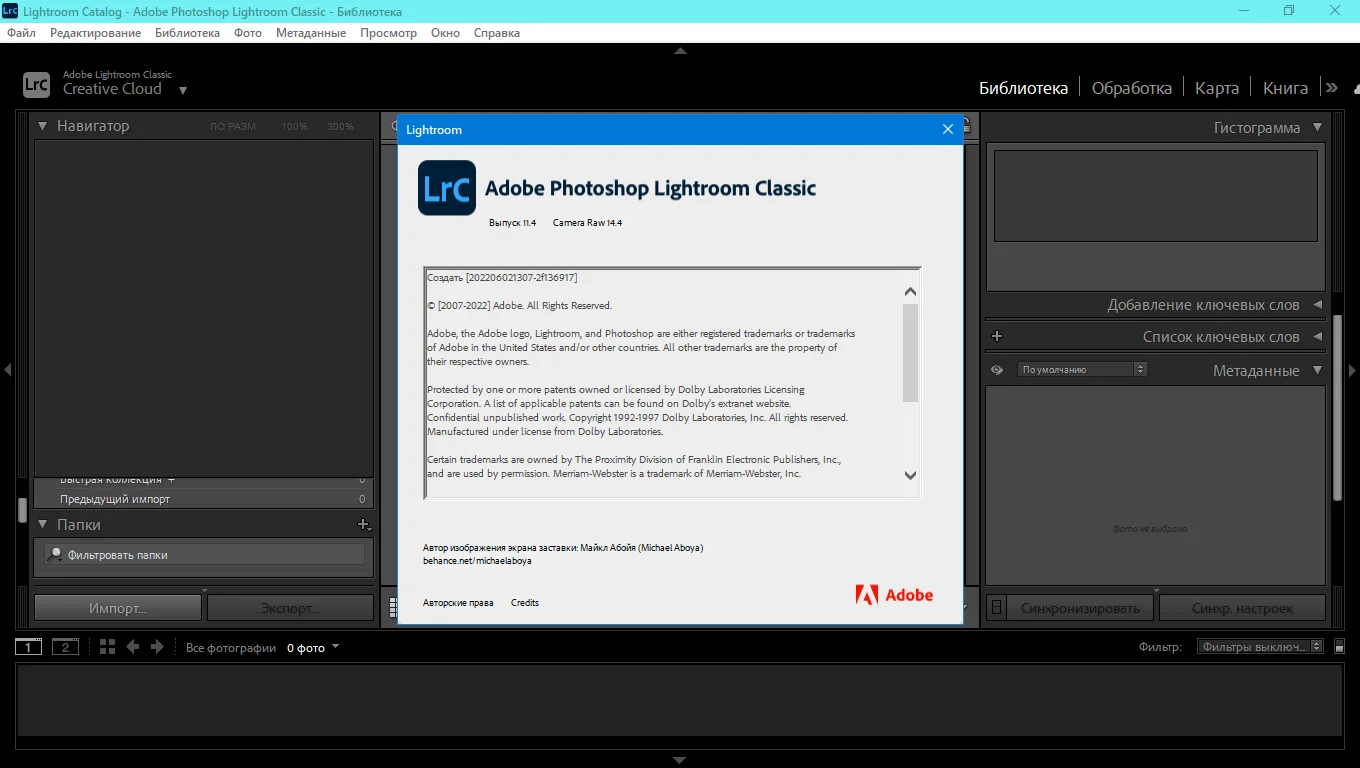Viewport: 1360px width, 768px height.
Task: Open the 0 фото source dropdown arrow
Action: point(335,647)
